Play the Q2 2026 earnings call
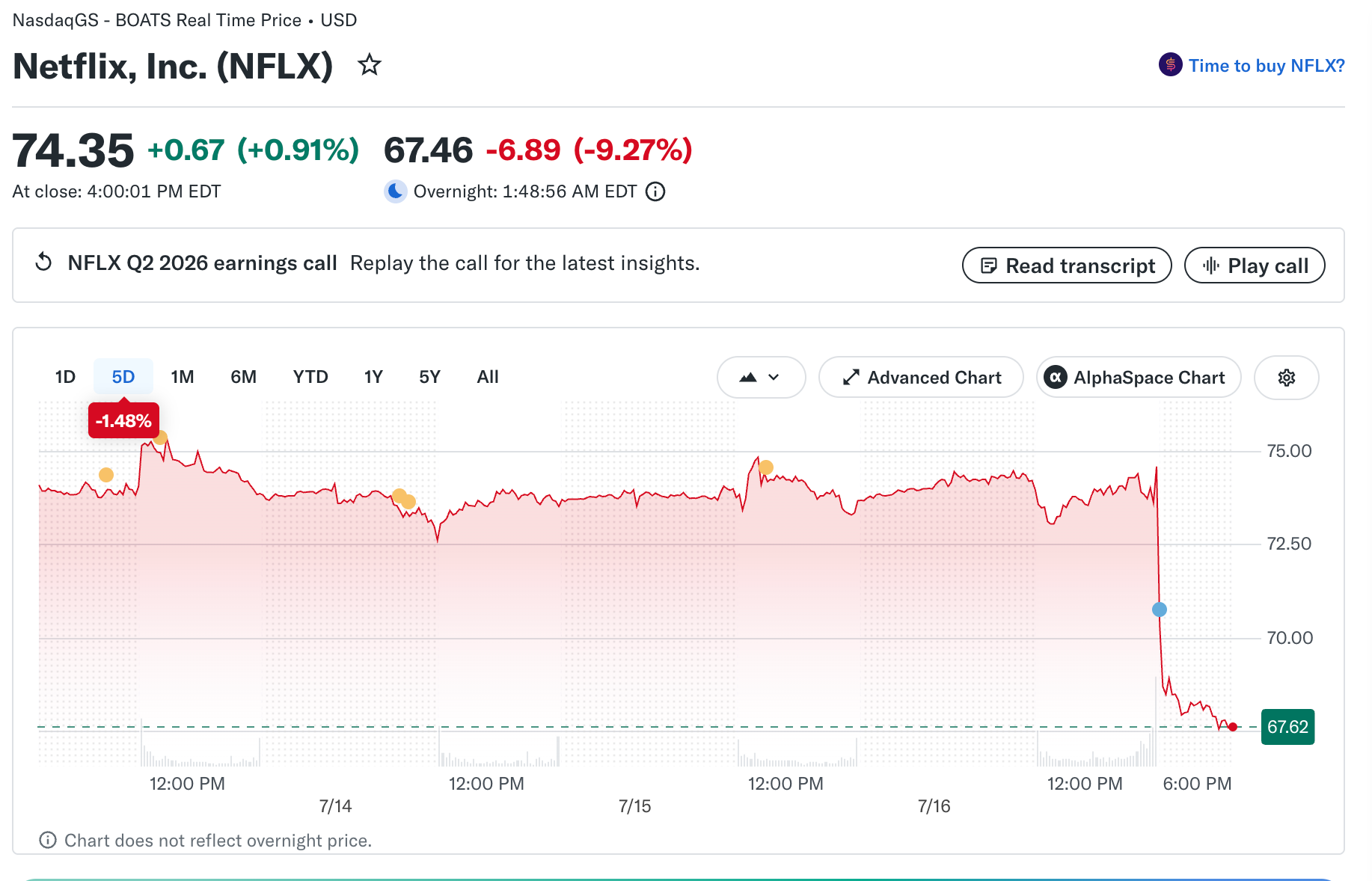The width and height of the screenshot is (1372, 881). 1255,265
